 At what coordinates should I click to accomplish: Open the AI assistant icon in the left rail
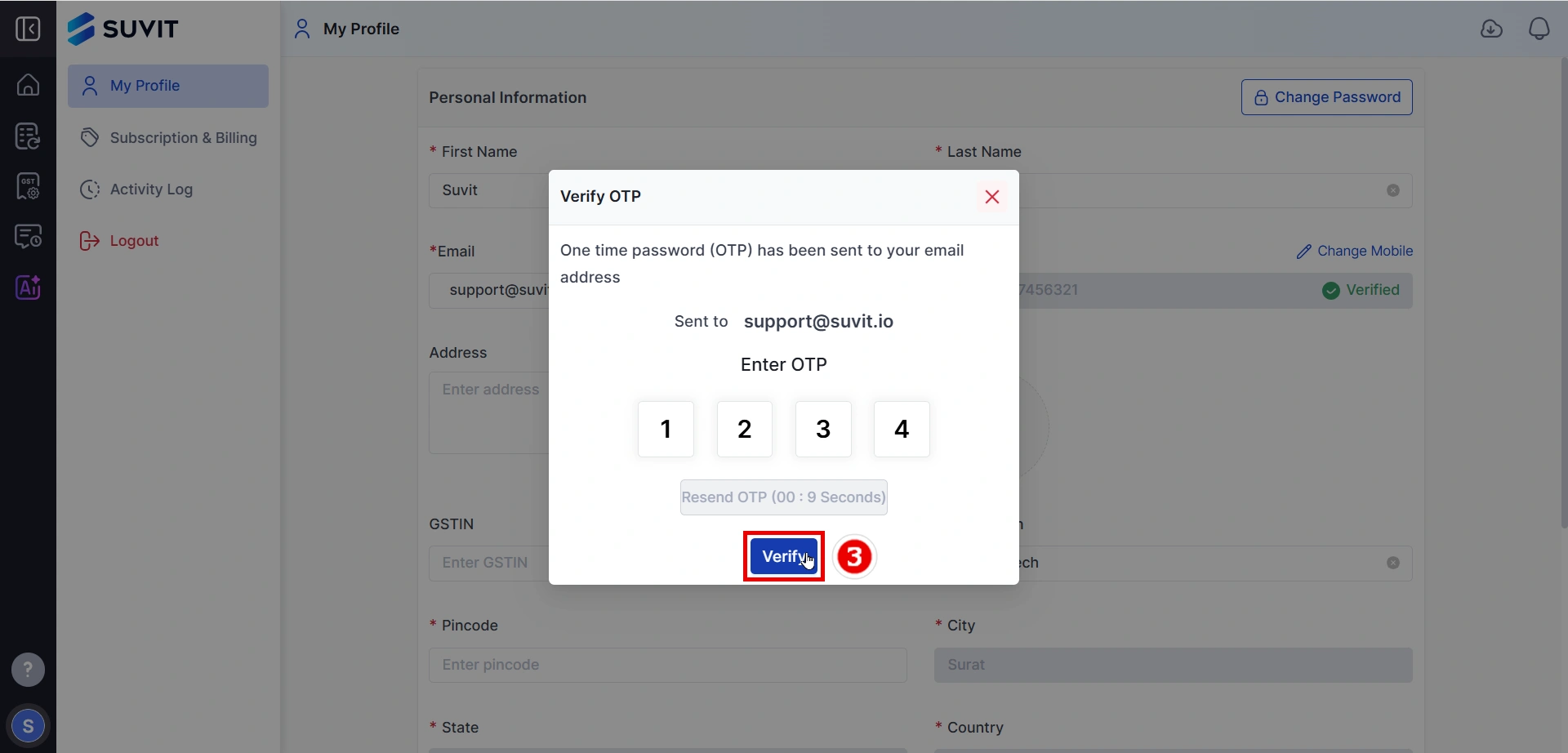click(28, 287)
